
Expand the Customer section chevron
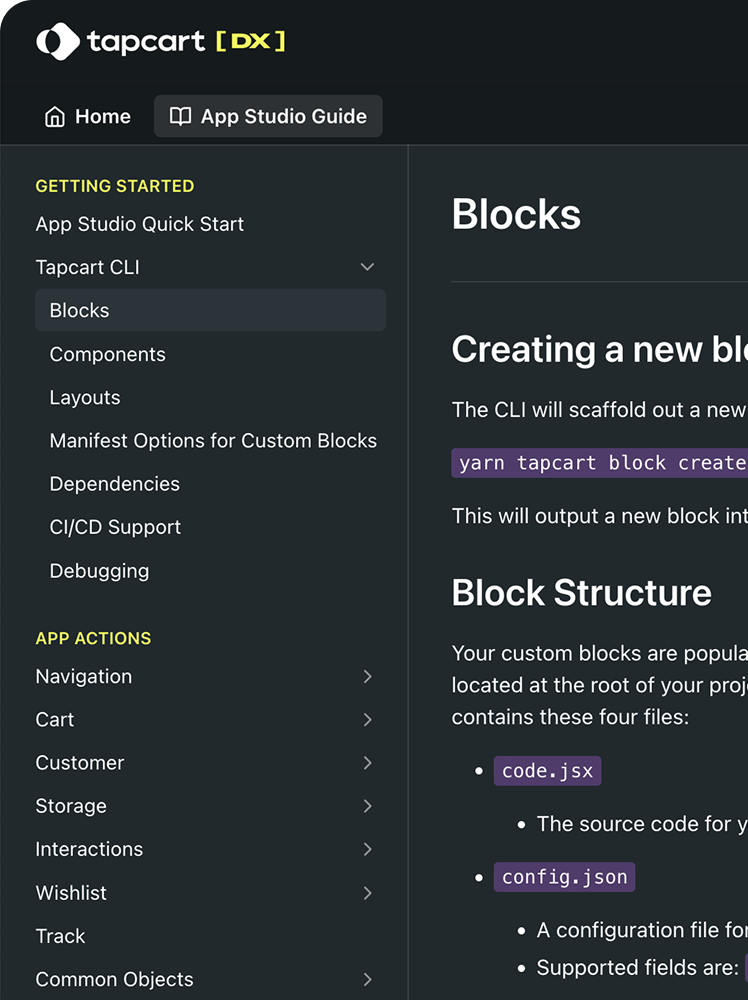point(367,763)
